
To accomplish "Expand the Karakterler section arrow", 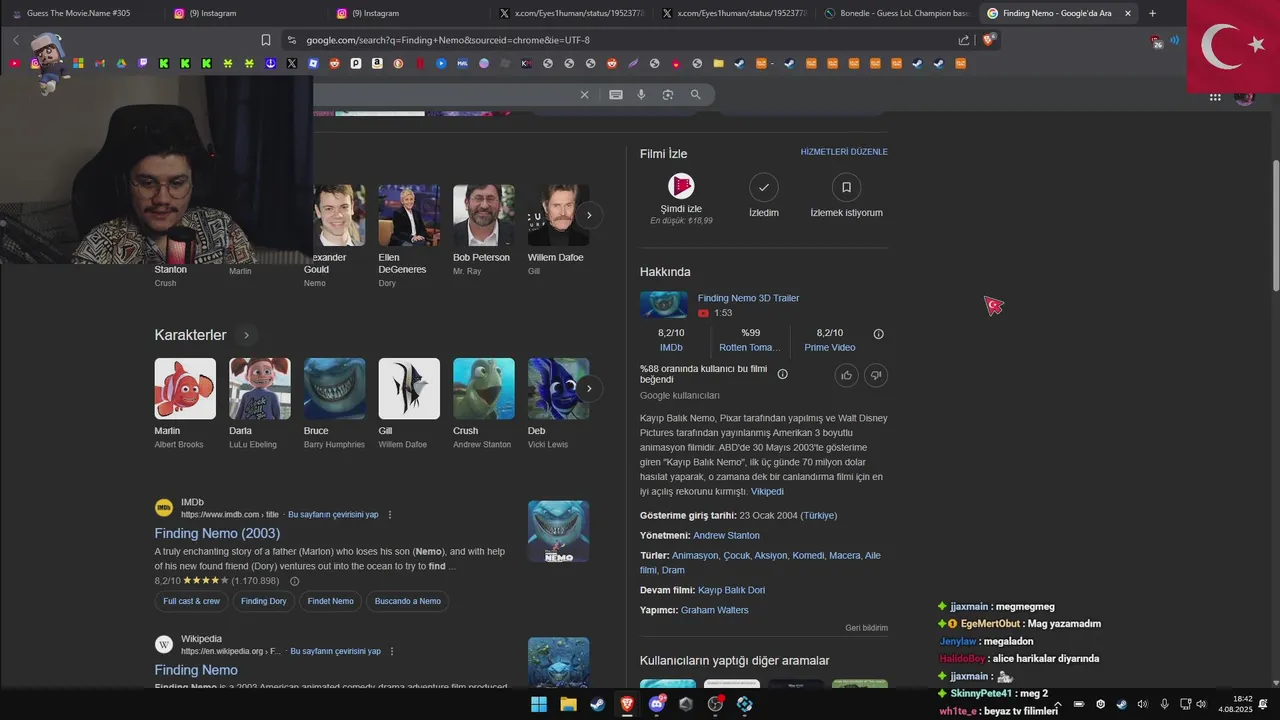I will (246, 335).
